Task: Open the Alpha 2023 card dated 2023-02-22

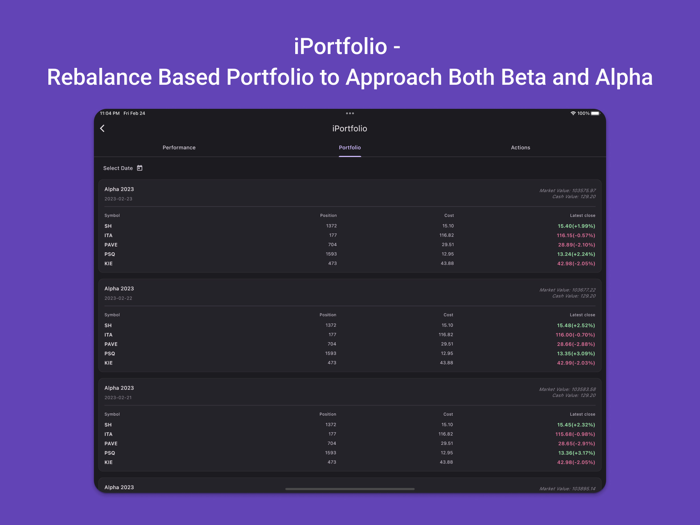Action: click(x=350, y=325)
